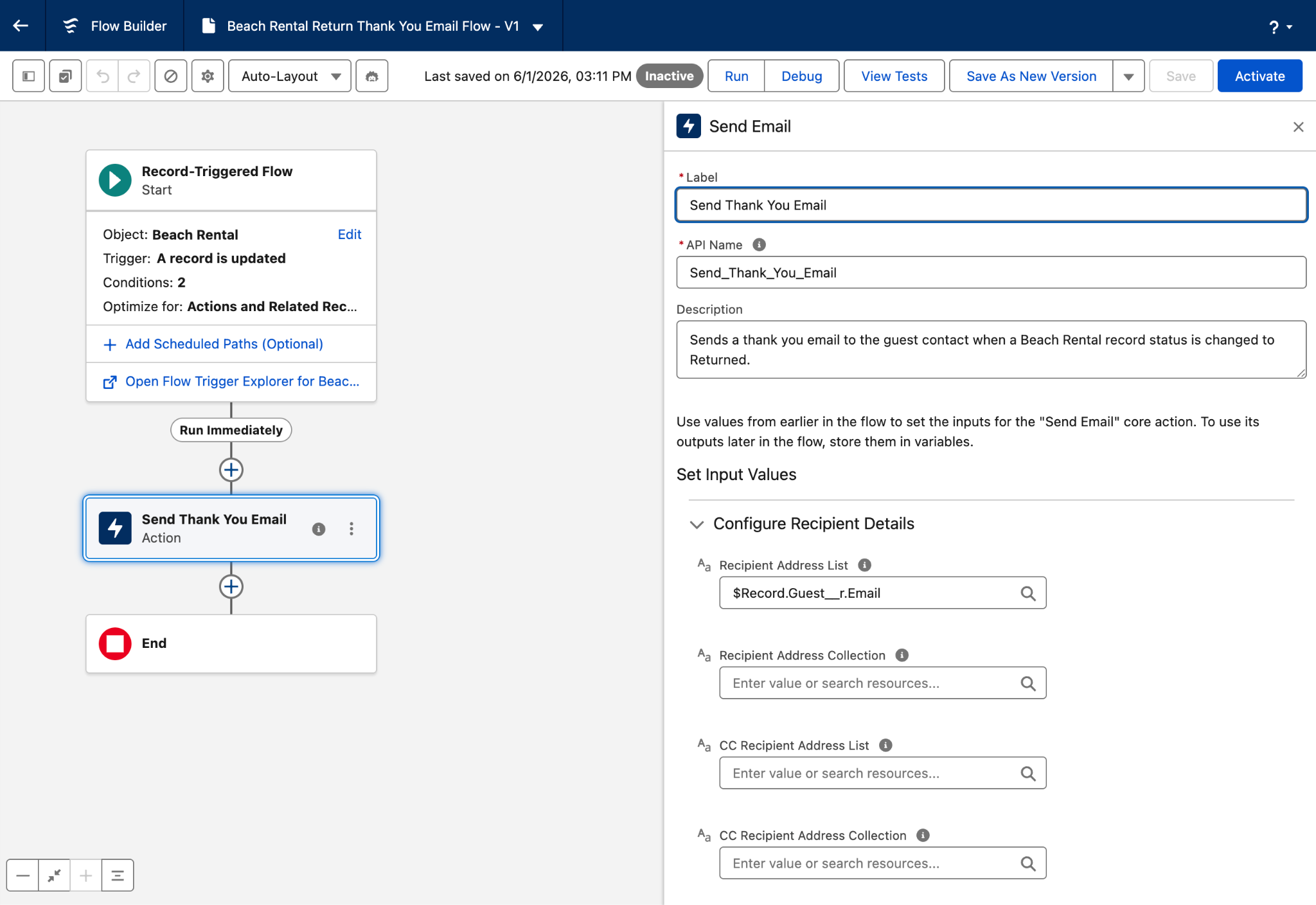
Task: Add element above Send Thank You Email
Action: (x=231, y=470)
